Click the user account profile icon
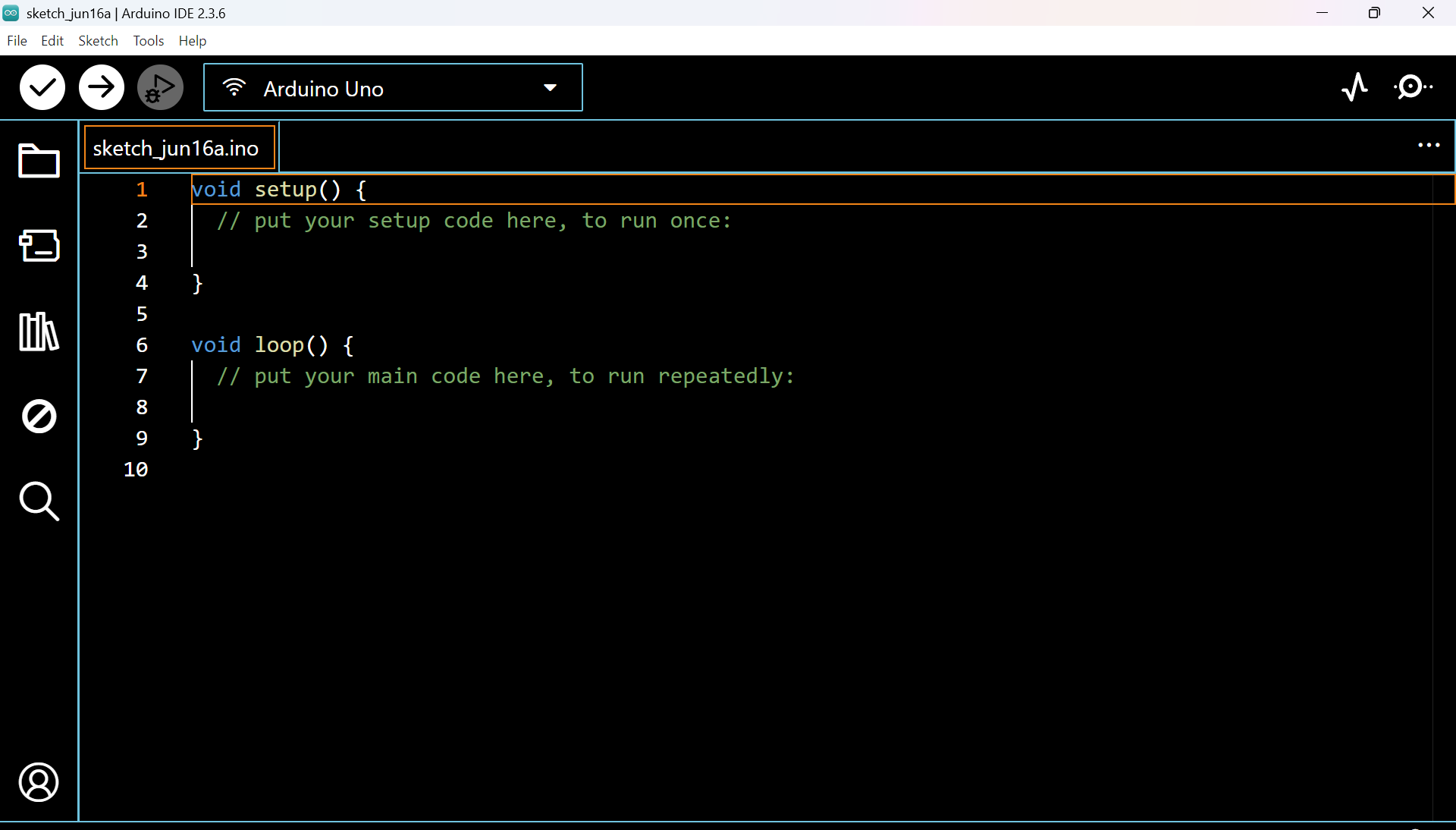The image size is (1456, 830). coord(39,783)
